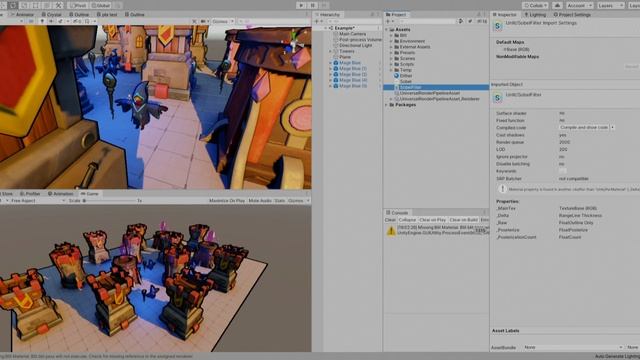Open the Scene view camera settings icon
Image resolution: width=640 pixels, height=360 pixels.
pyautogui.click(x=204, y=21)
